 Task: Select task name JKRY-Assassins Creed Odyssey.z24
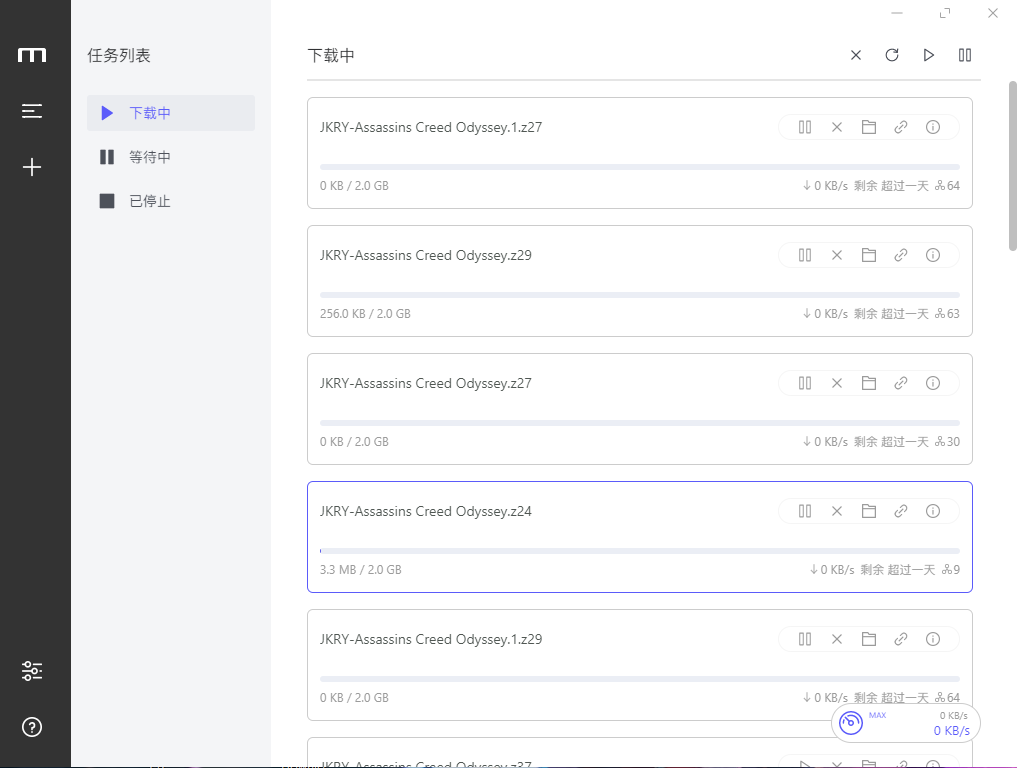point(425,511)
